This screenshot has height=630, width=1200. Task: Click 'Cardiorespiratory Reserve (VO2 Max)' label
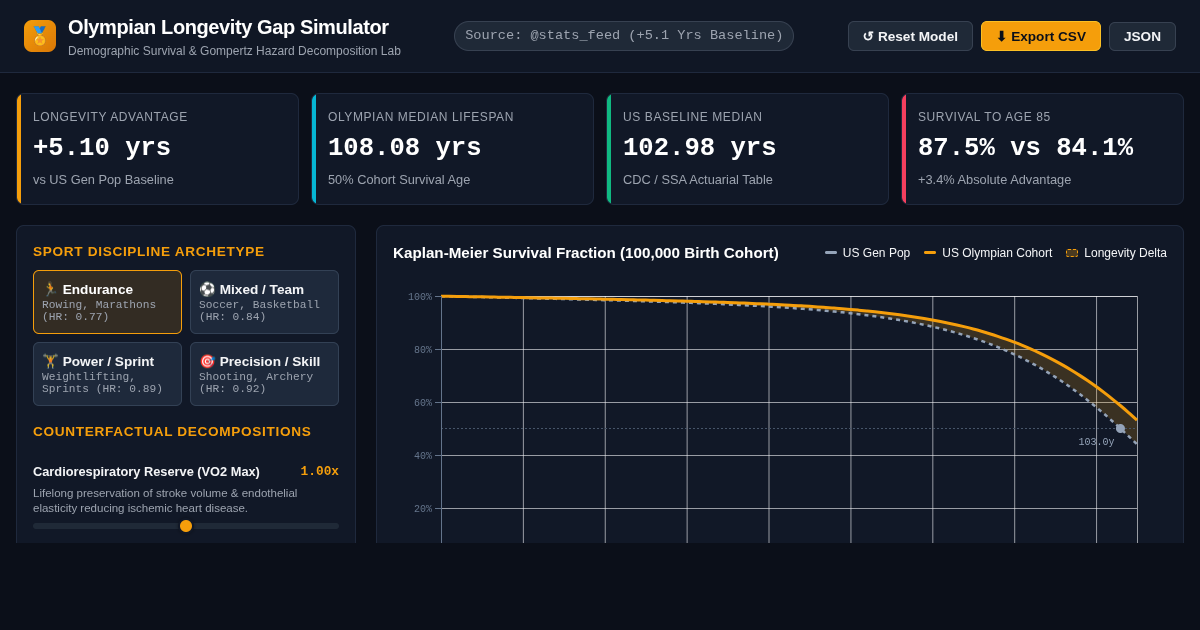click(146, 471)
